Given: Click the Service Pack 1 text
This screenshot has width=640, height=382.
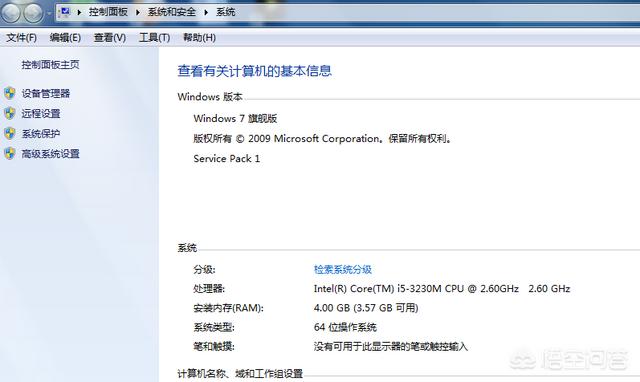Looking at the screenshot, I should pyautogui.click(x=227, y=159).
